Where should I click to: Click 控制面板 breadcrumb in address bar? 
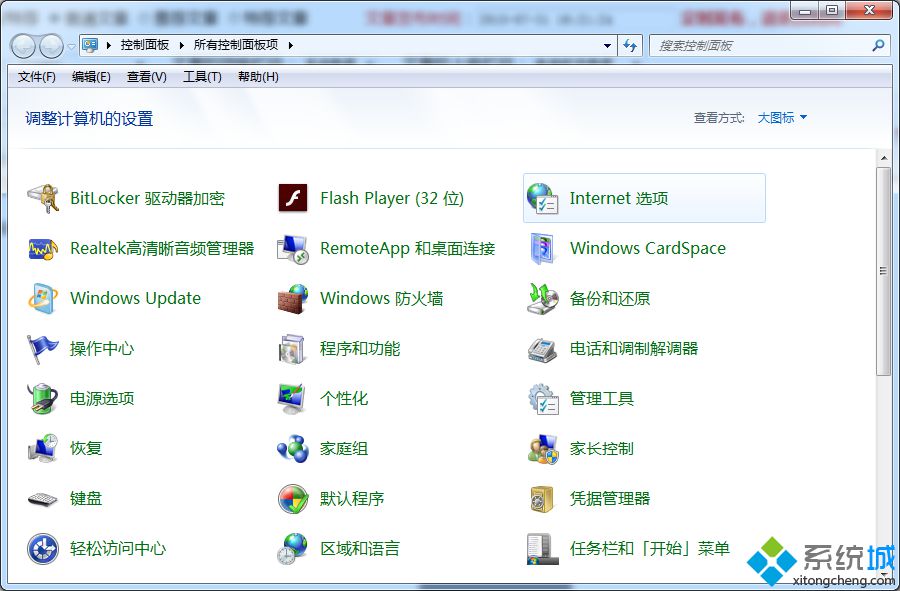coord(145,45)
